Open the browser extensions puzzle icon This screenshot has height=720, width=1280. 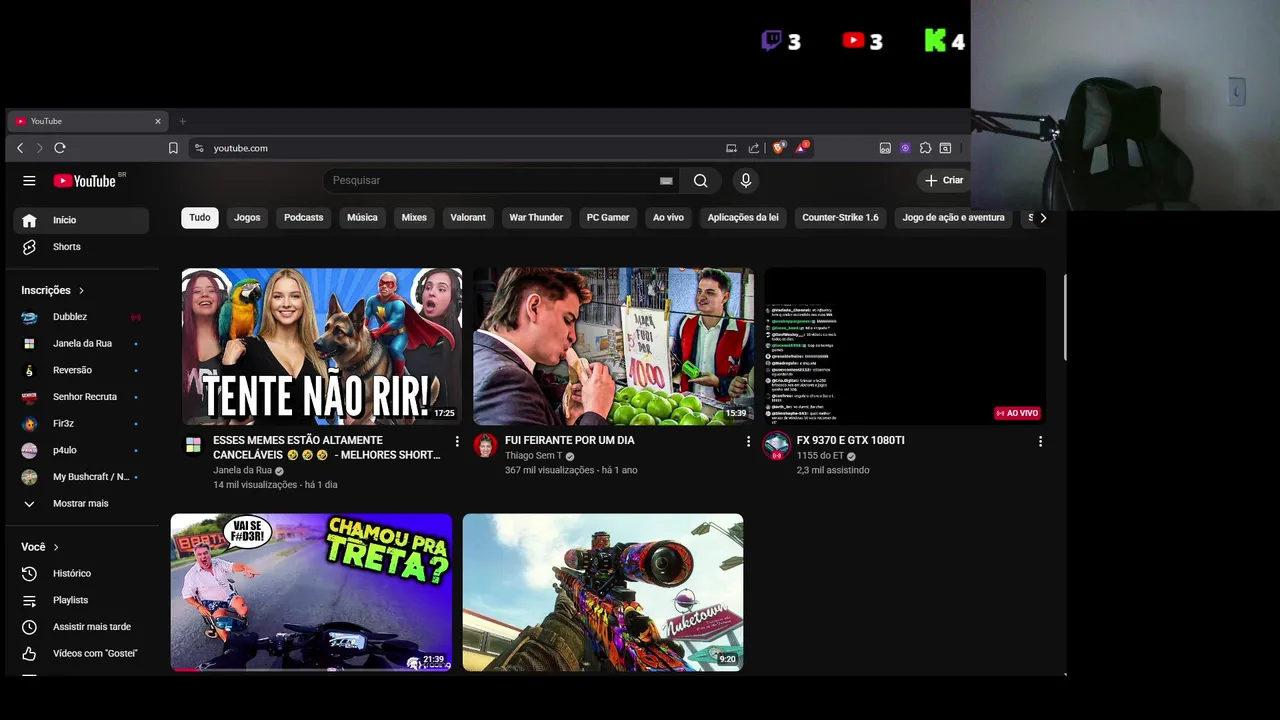click(x=925, y=148)
